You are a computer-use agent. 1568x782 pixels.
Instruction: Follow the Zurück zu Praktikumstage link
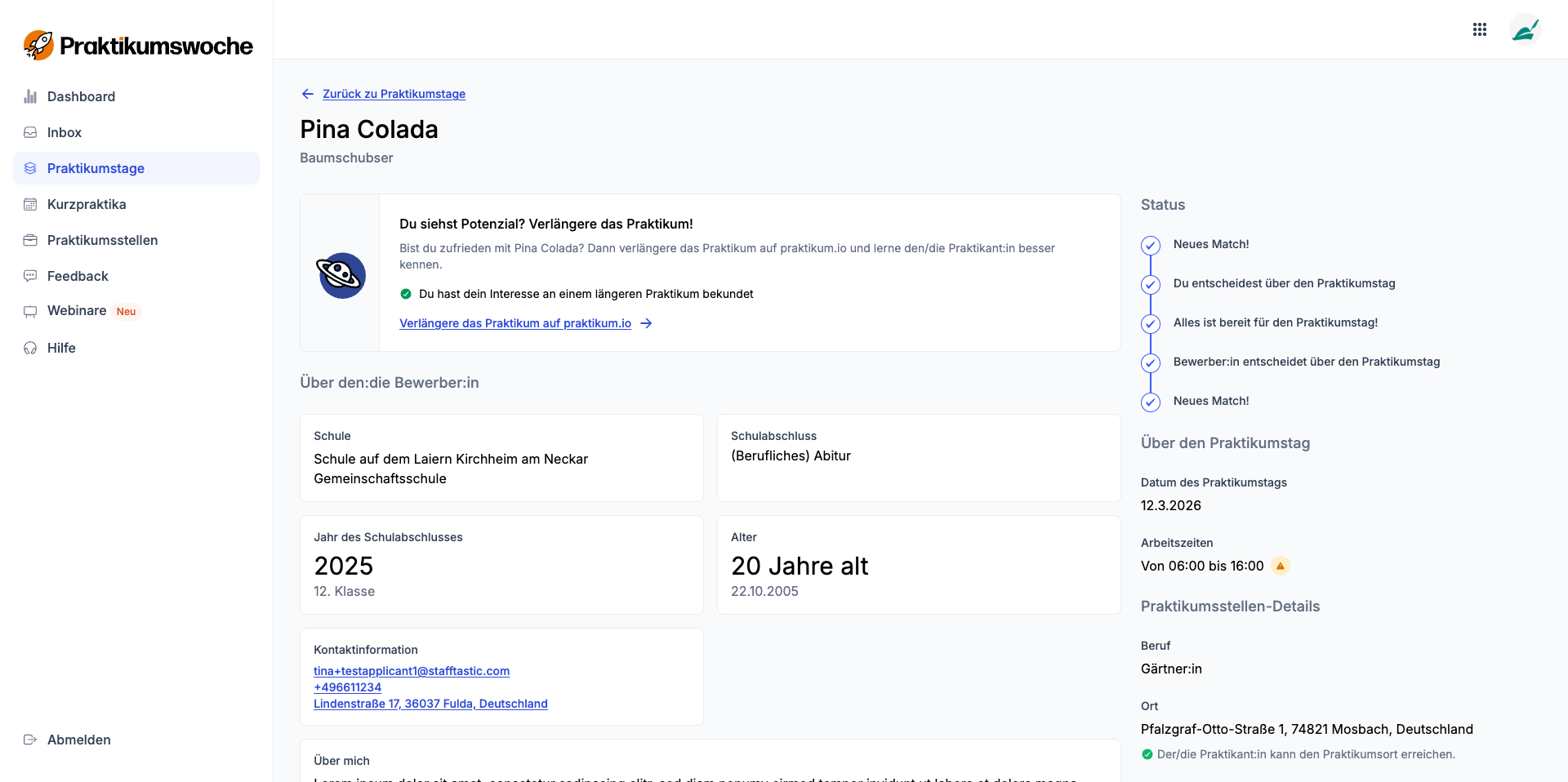point(394,94)
